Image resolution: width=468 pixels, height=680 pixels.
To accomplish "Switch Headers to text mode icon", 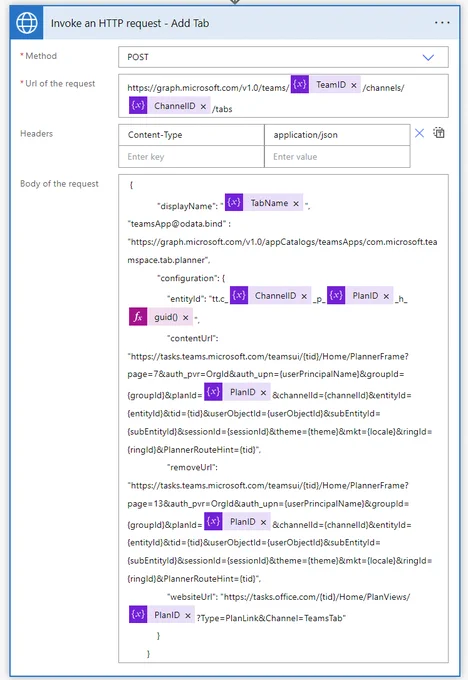I will point(439,133).
